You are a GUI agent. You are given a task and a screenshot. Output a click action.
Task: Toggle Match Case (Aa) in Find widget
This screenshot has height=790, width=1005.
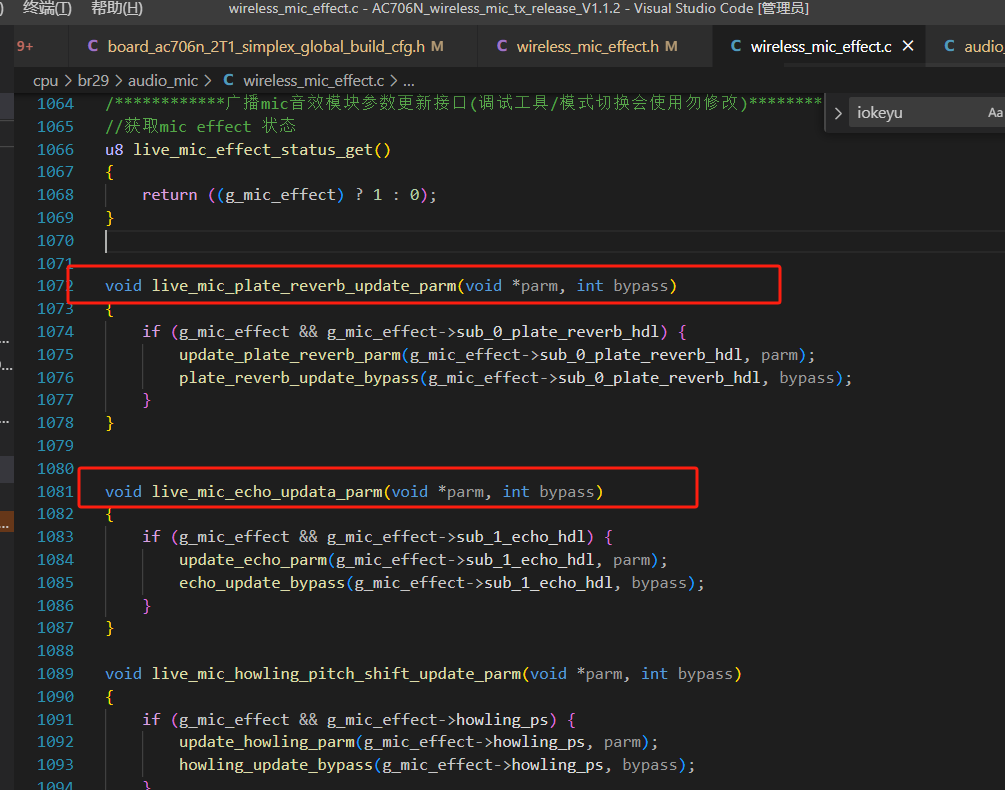click(x=995, y=113)
